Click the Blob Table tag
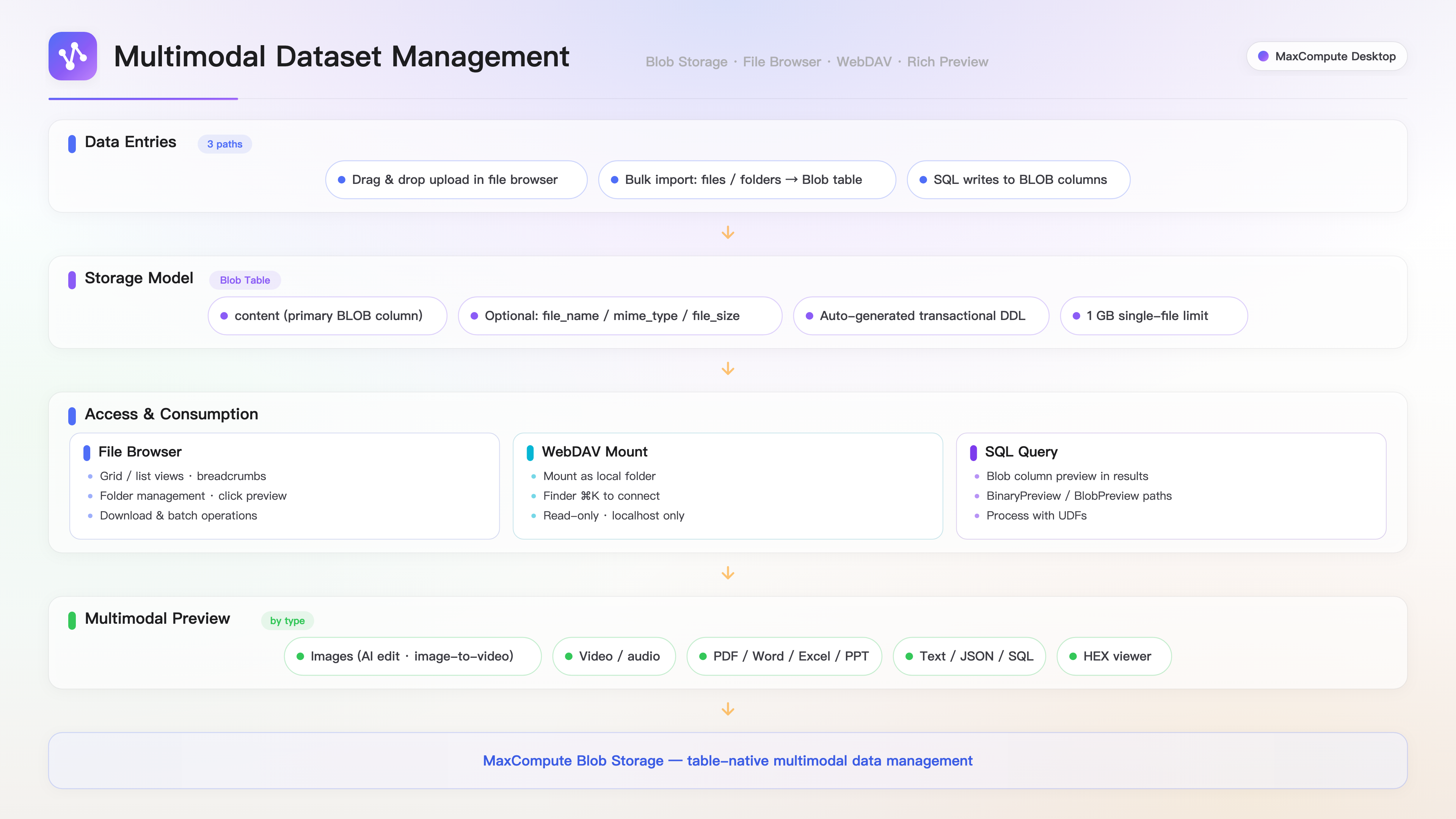The height and width of the screenshot is (819, 1456). coord(245,280)
